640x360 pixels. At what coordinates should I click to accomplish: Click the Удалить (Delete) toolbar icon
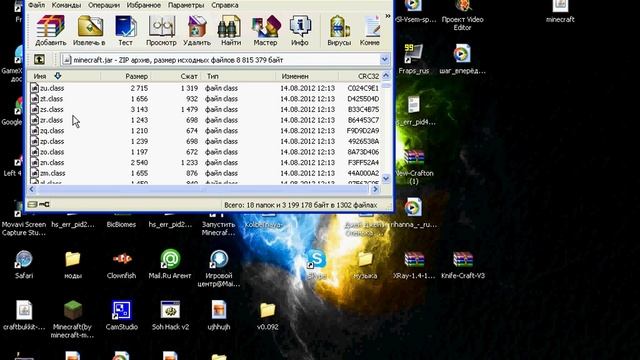tap(197, 31)
